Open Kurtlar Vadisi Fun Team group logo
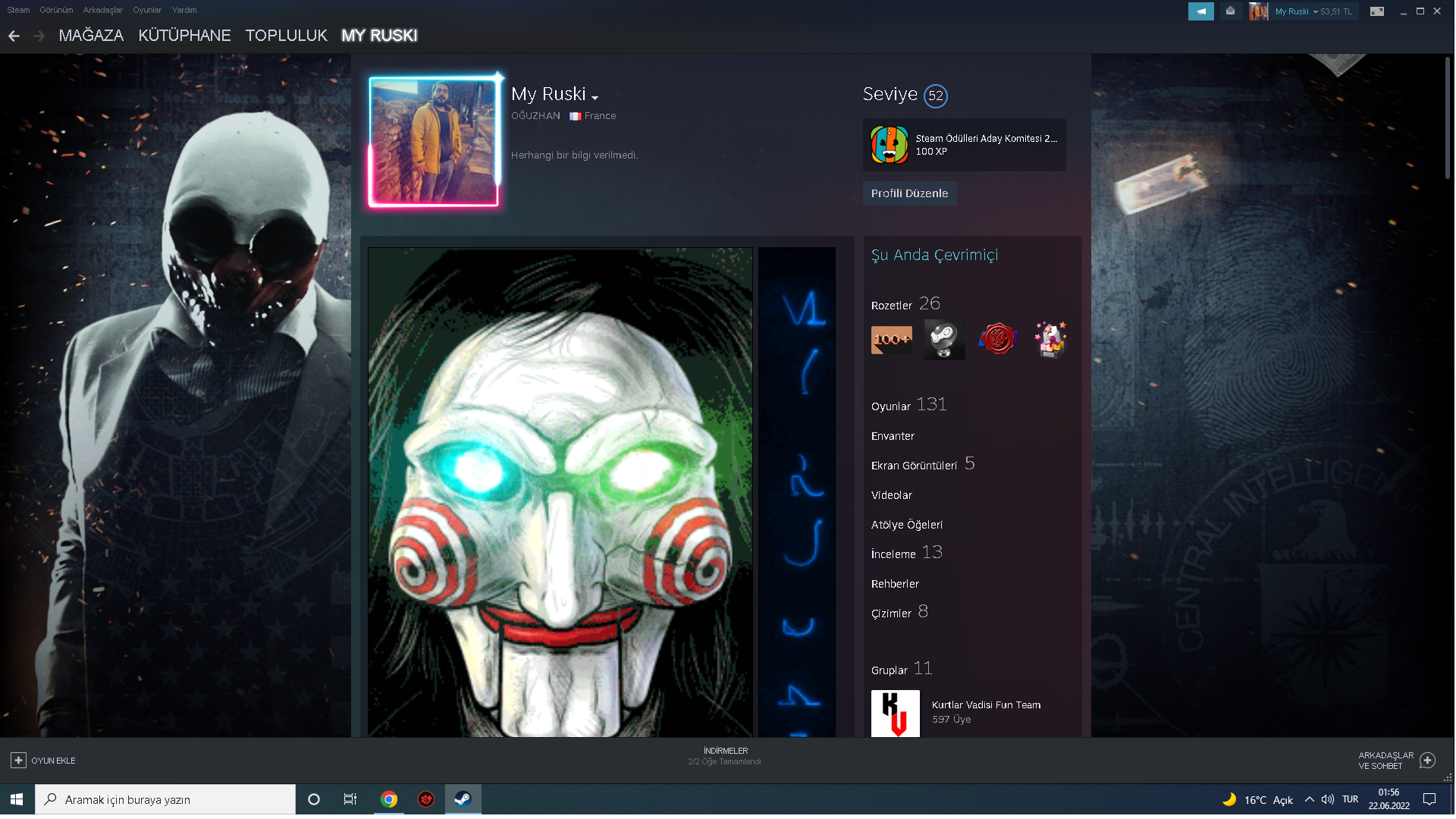 point(895,714)
